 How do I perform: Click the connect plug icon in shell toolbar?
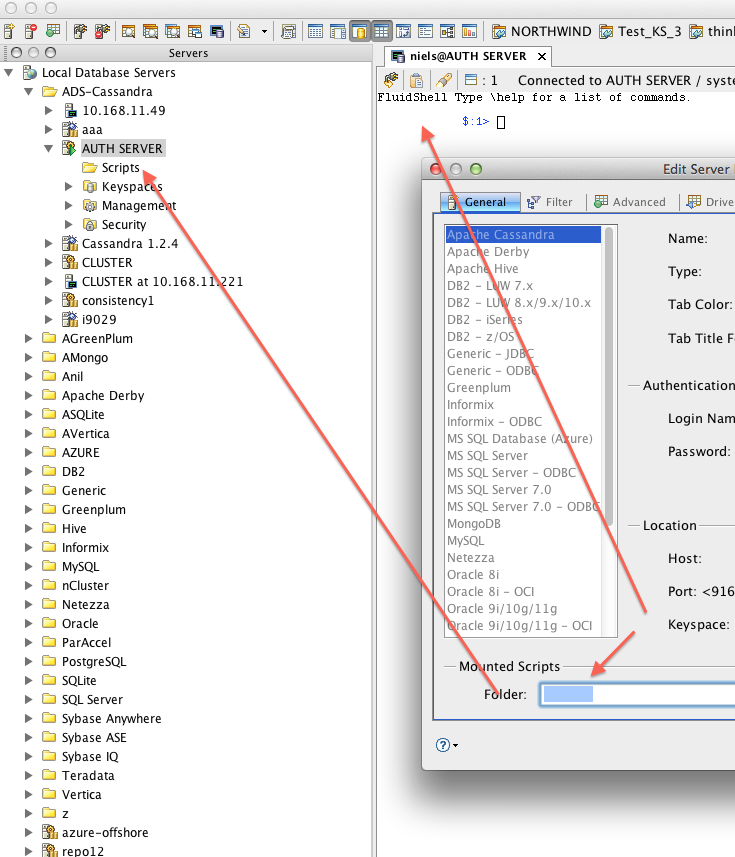pyautogui.click(x=391, y=80)
